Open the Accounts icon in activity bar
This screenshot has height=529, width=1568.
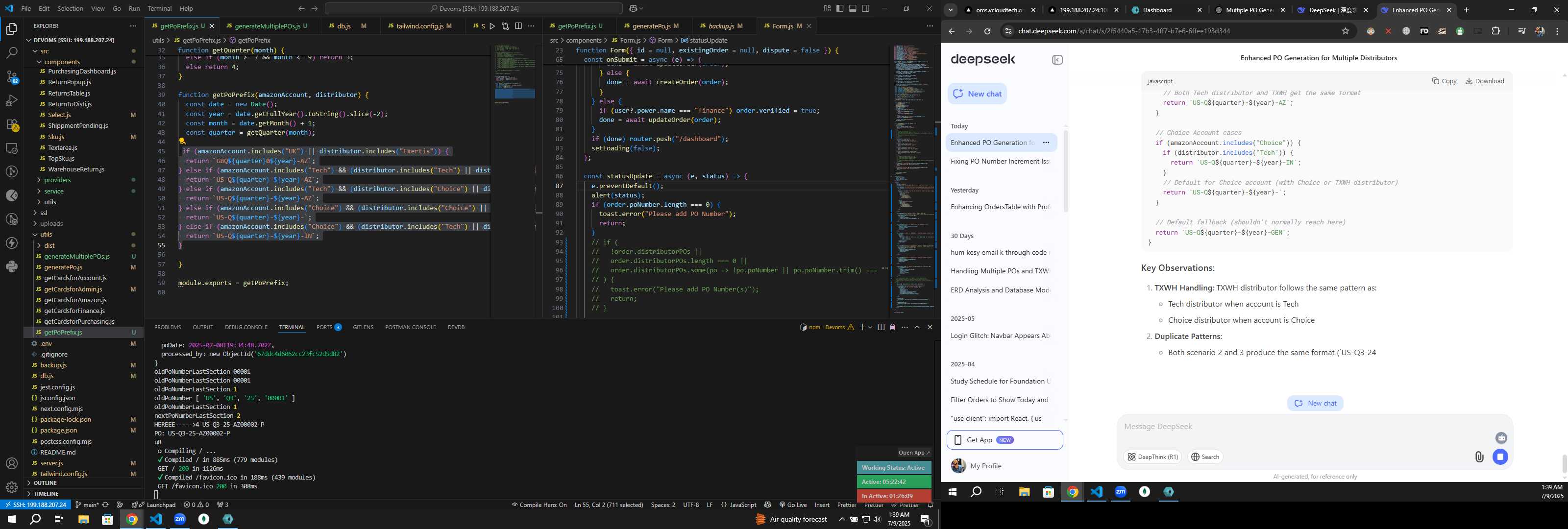[12, 463]
